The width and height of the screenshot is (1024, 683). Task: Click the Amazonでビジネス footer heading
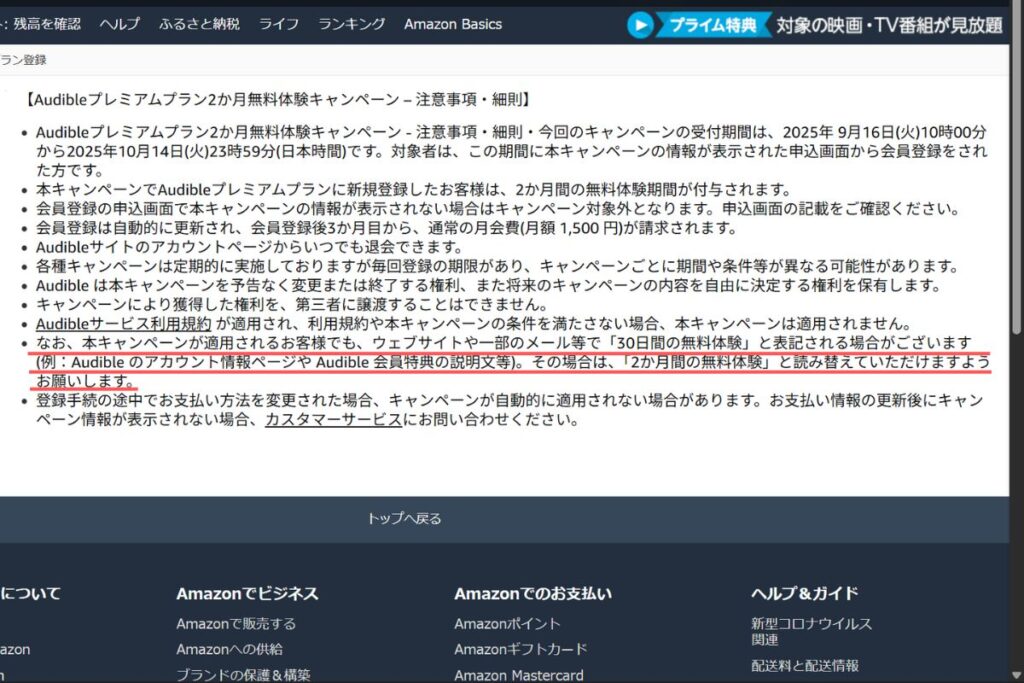248,594
